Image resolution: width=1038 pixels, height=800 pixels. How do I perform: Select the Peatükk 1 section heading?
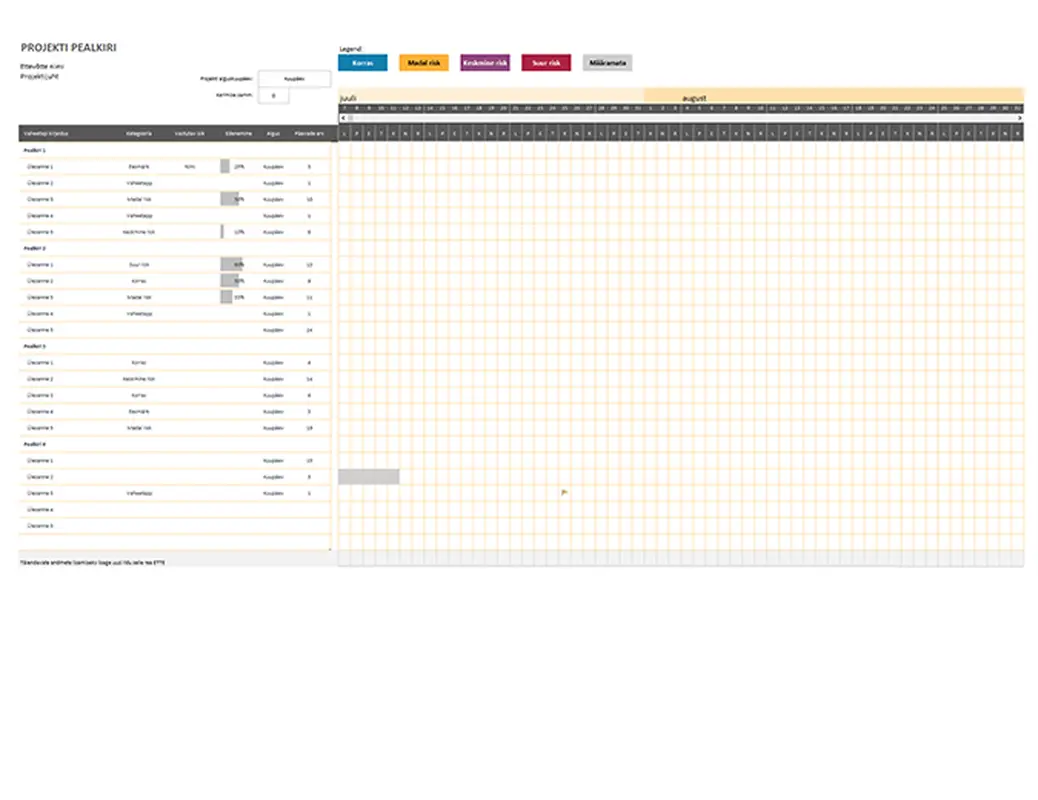click(x=36, y=150)
